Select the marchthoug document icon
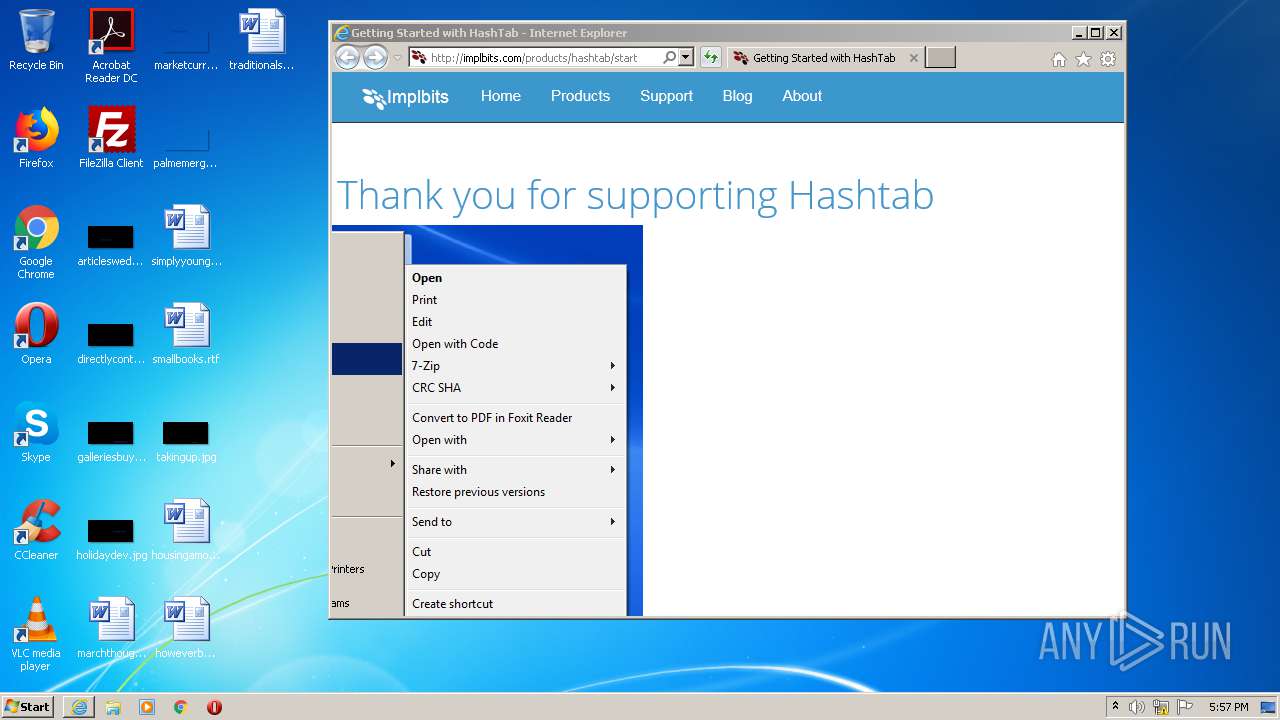The height and width of the screenshot is (720, 1280). [111, 628]
